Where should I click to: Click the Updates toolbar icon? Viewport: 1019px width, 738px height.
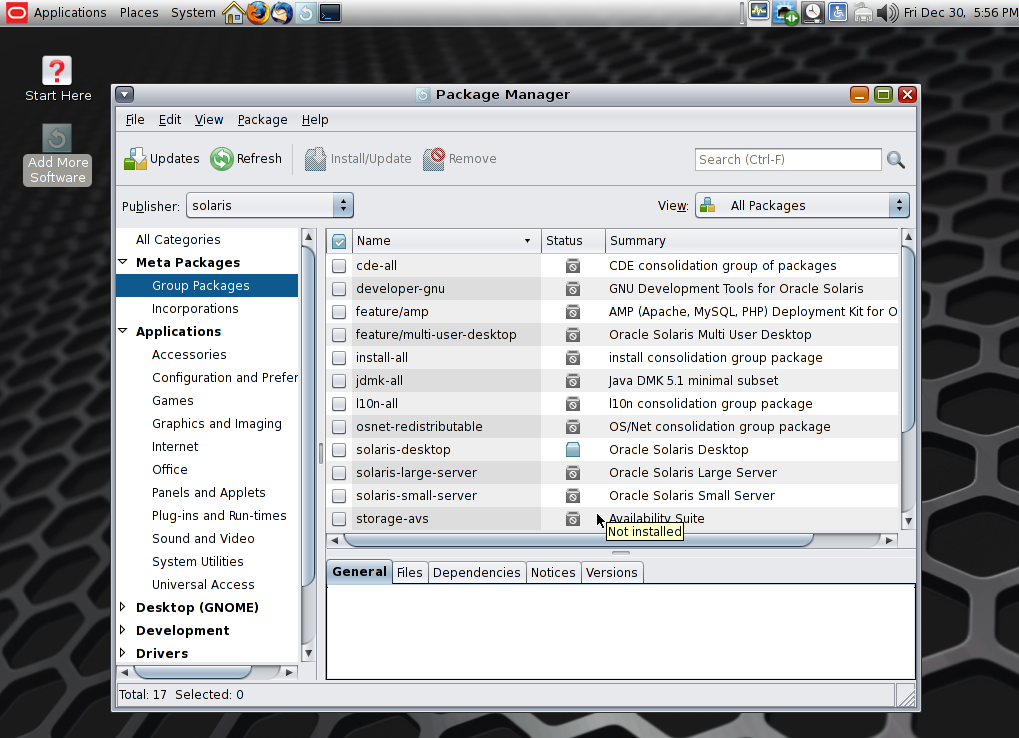pyautogui.click(x=135, y=159)
